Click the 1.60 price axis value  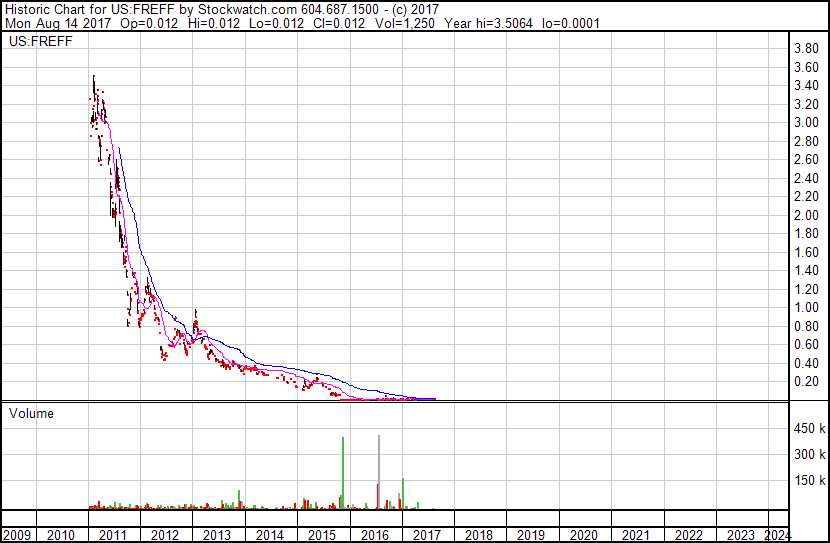(806, 252)
